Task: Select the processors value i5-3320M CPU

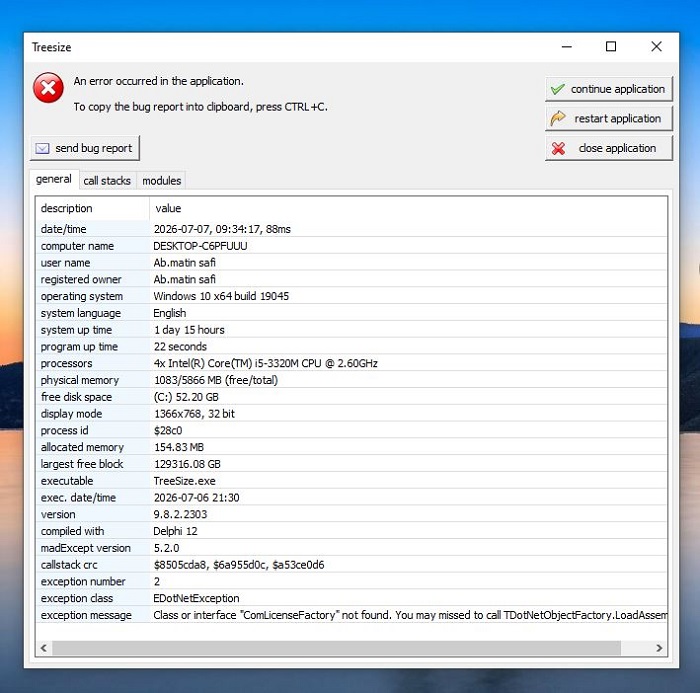Action: pos(266,363)
